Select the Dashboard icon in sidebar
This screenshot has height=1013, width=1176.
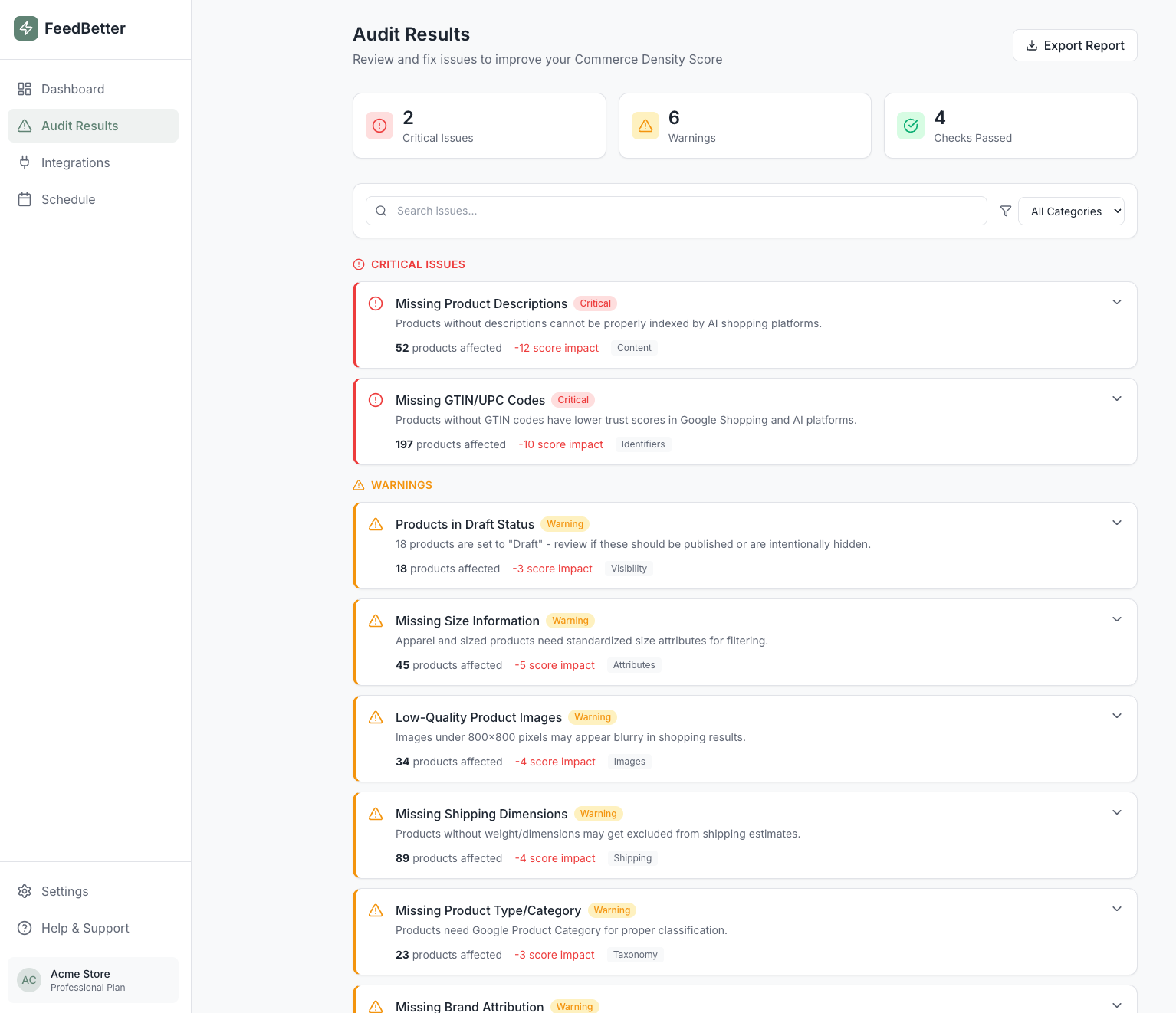24,89
